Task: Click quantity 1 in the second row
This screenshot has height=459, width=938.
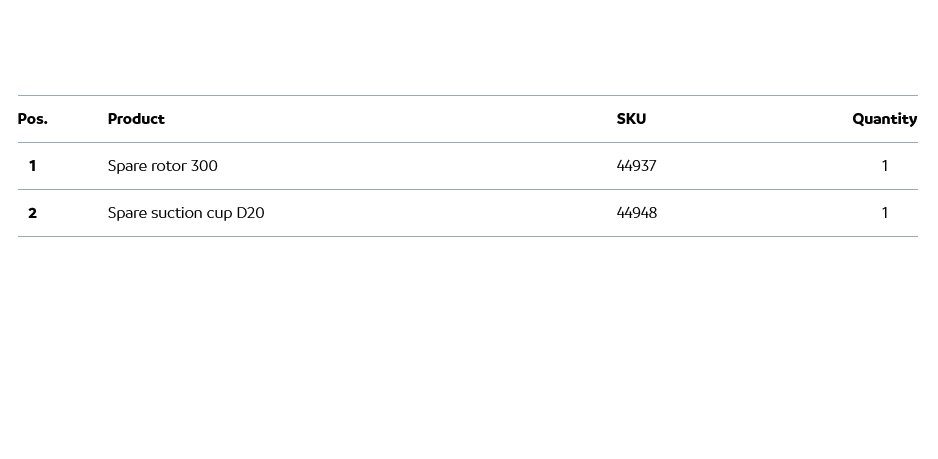Action: 885,213
